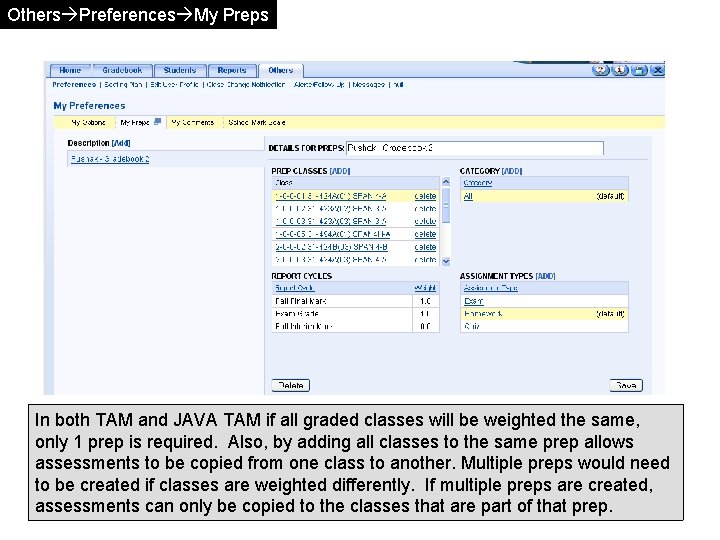The height and width of the screenshot is (540, 720).
Task: Open the Seating Plan link
Action: [x=123, y=84]
